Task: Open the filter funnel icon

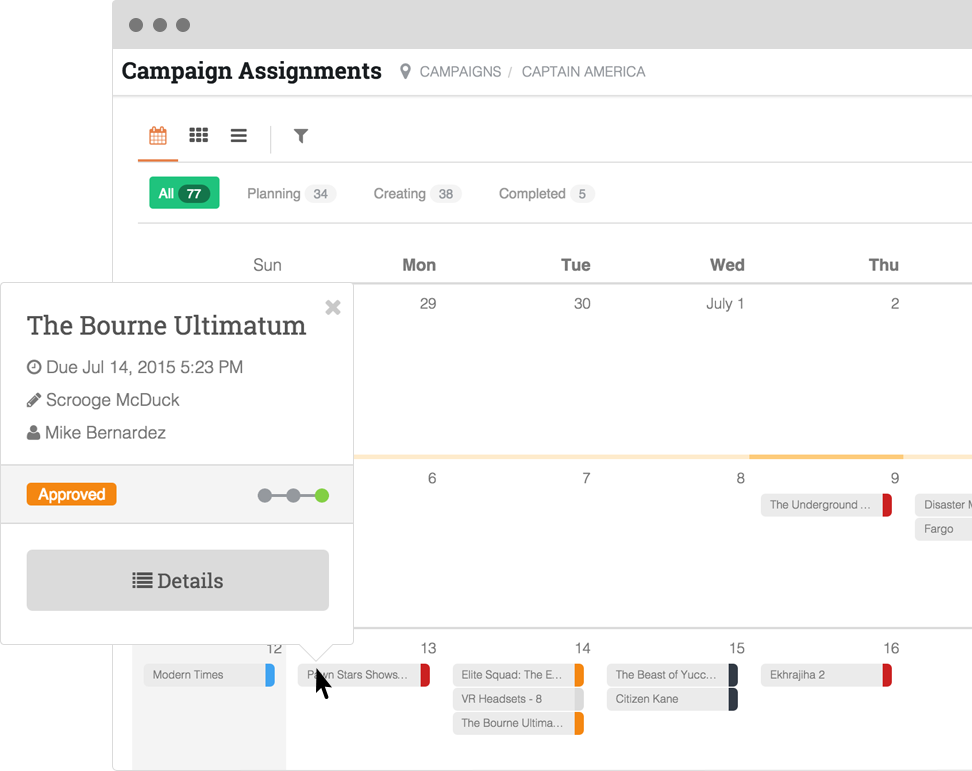Action: click(x=300, y=136)
